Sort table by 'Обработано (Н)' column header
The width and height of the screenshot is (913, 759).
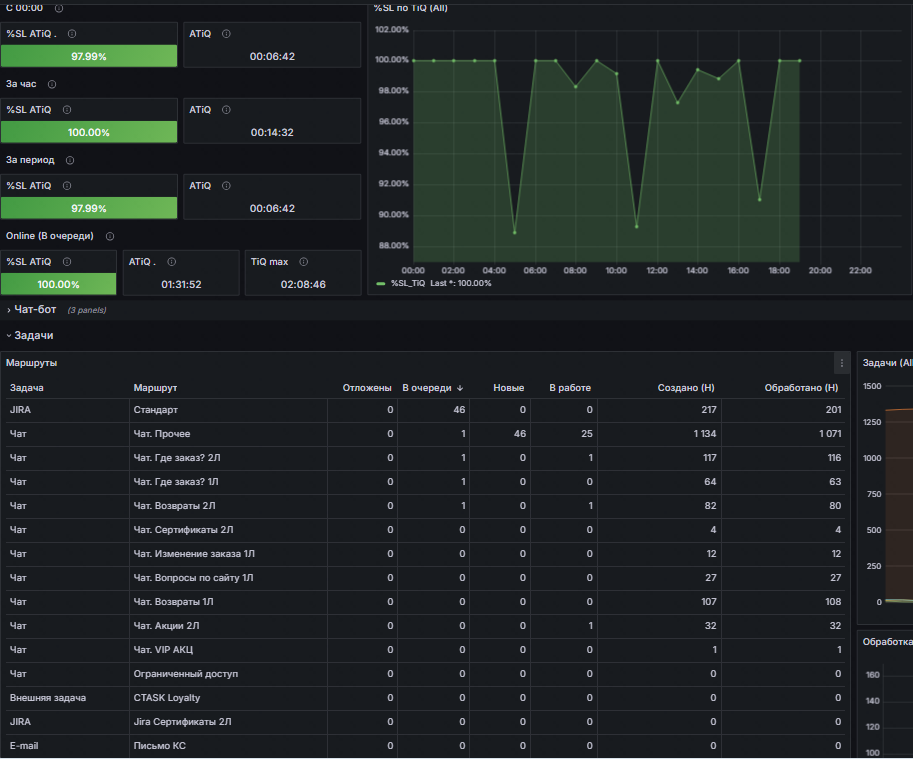point(801,388)
